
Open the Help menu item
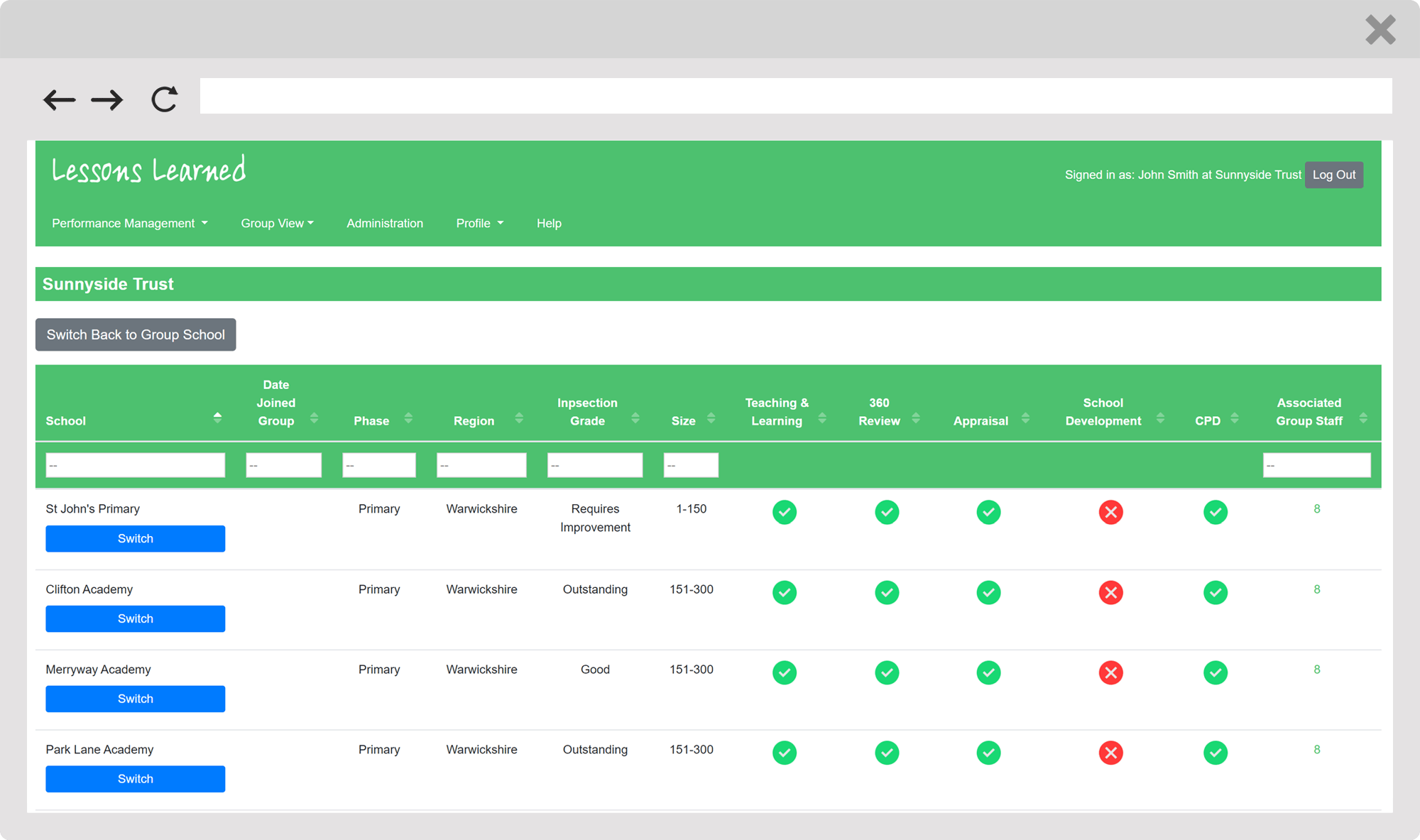coord(549,224)
